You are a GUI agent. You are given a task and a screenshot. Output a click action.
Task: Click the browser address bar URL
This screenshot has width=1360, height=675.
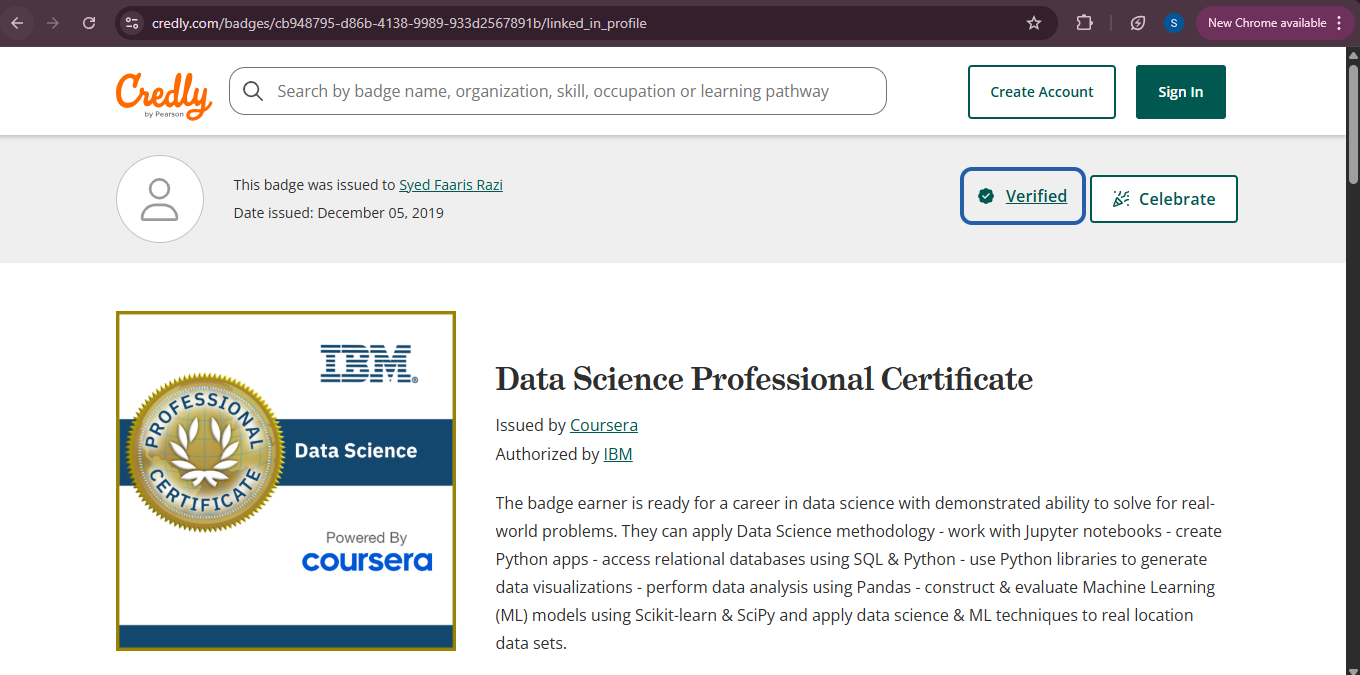pyautogui.click(x=399, y=22)
